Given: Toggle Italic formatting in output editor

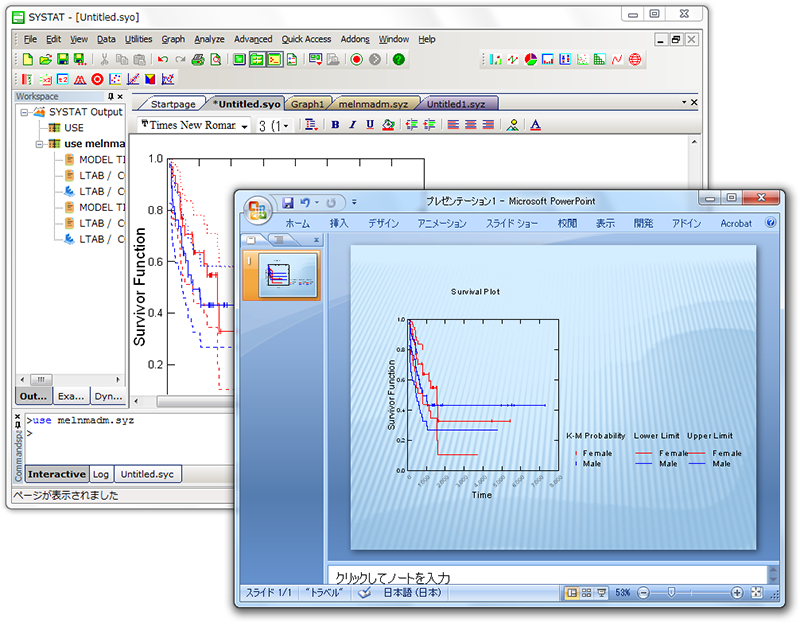Looking at the screenshot, I should tap(352, 125).
